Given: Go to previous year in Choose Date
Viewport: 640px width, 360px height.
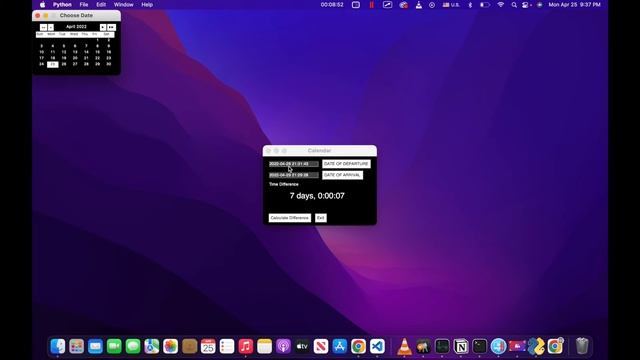Looking at the screenshot, I should pyautogui.click(x=43, y=27).
